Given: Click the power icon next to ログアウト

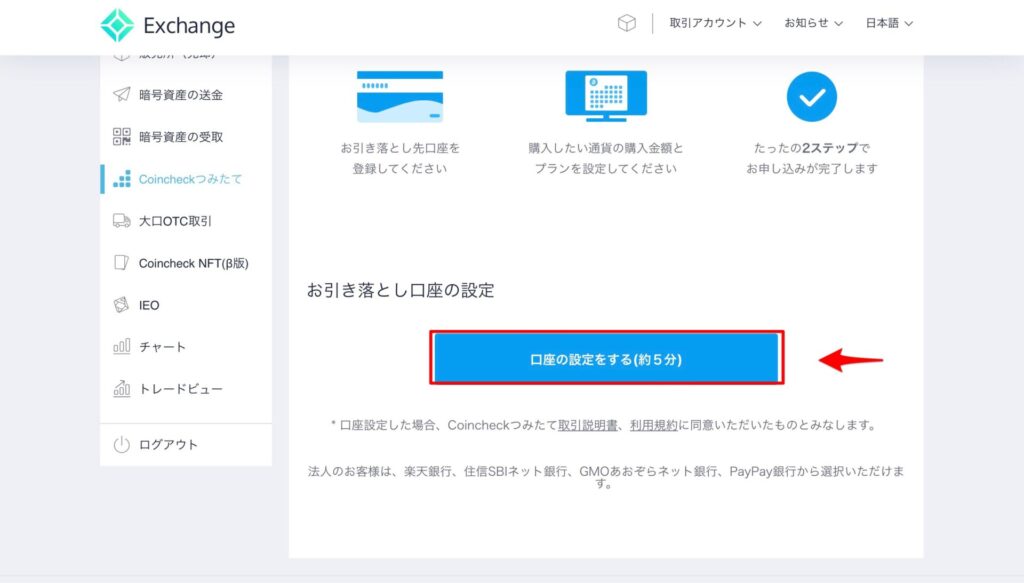Looking at the screenshot, I should coord(121,445).
